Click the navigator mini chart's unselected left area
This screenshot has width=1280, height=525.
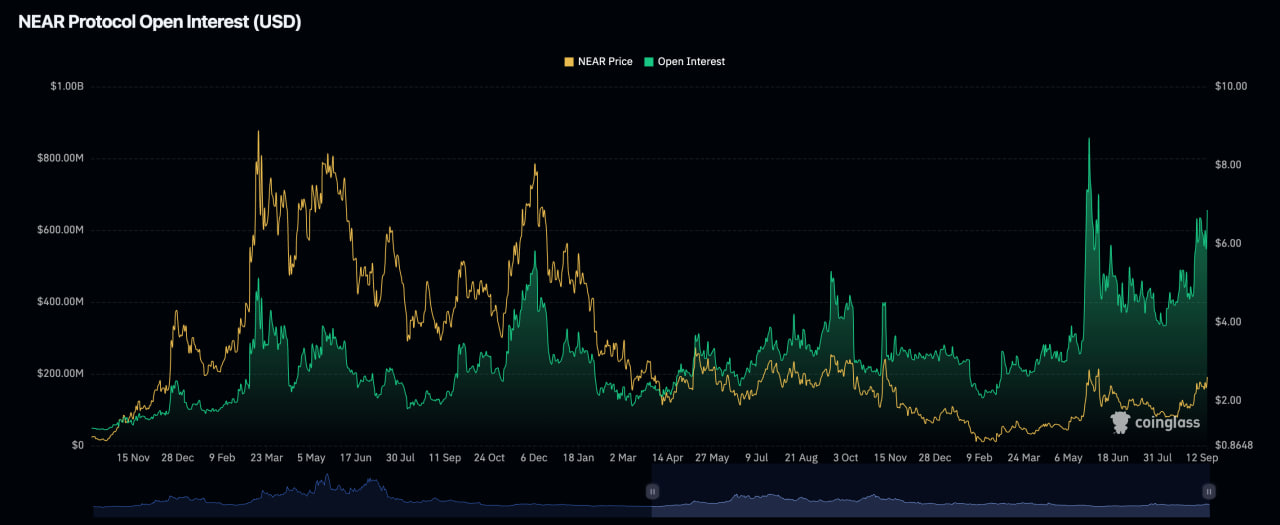(372, 491)
